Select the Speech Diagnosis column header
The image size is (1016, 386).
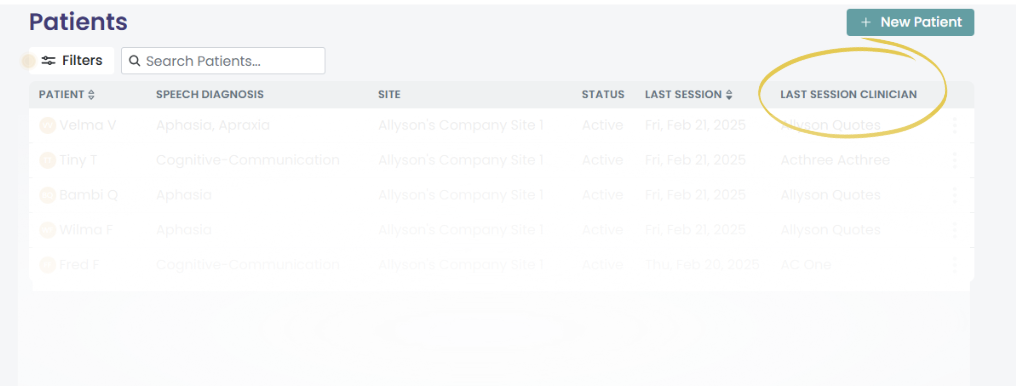[x=210, y=95]
